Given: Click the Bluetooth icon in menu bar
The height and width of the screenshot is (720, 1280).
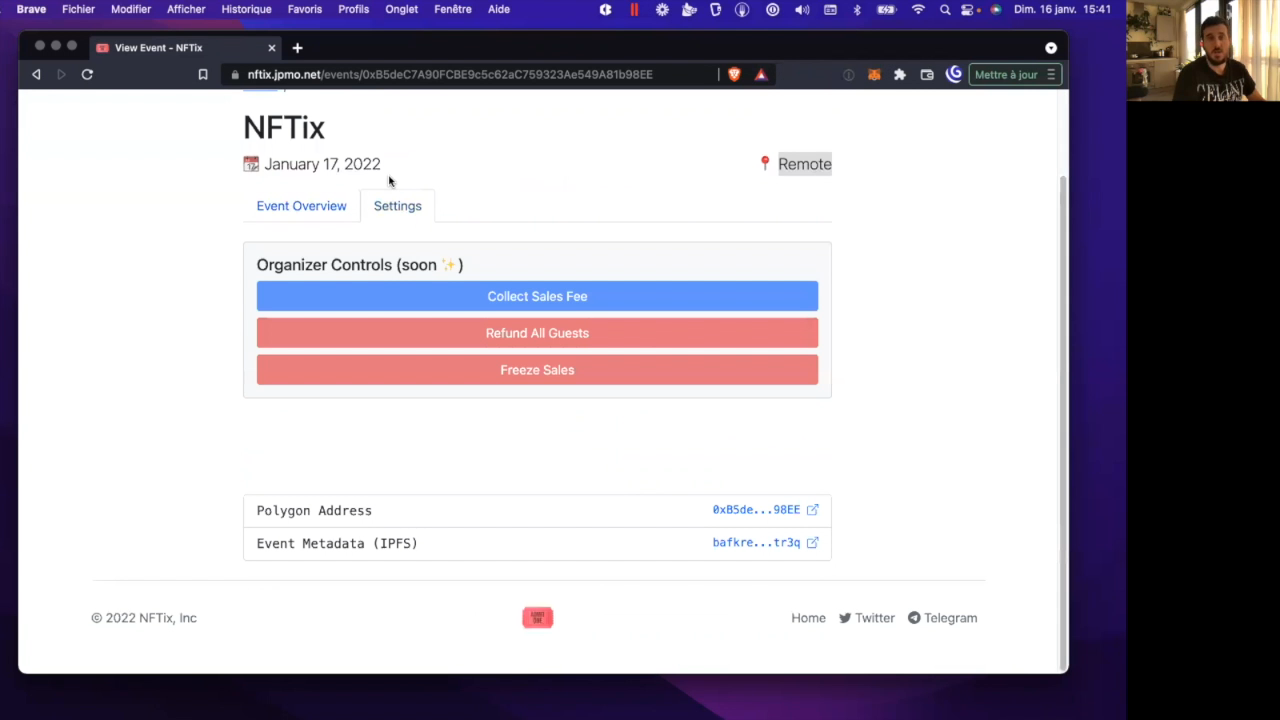Looking at the screenshot, I should [857, 9].
